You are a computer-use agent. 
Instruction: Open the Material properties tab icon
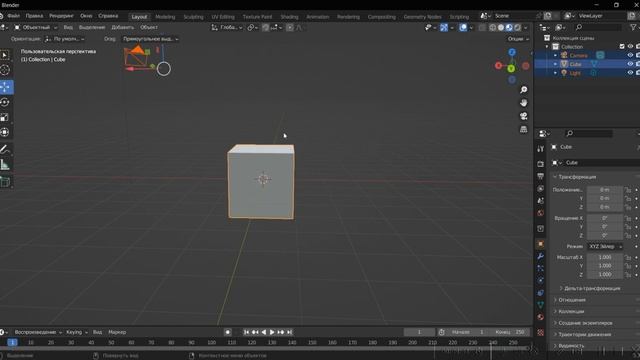[x=540, y=317]
